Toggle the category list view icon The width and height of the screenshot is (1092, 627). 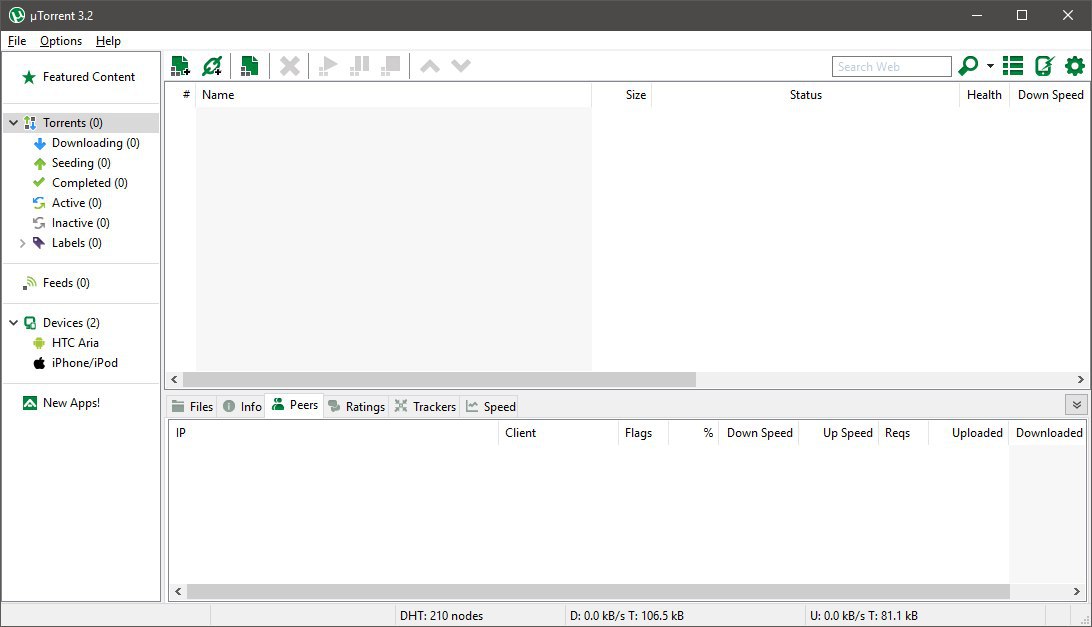point(1013,65)
